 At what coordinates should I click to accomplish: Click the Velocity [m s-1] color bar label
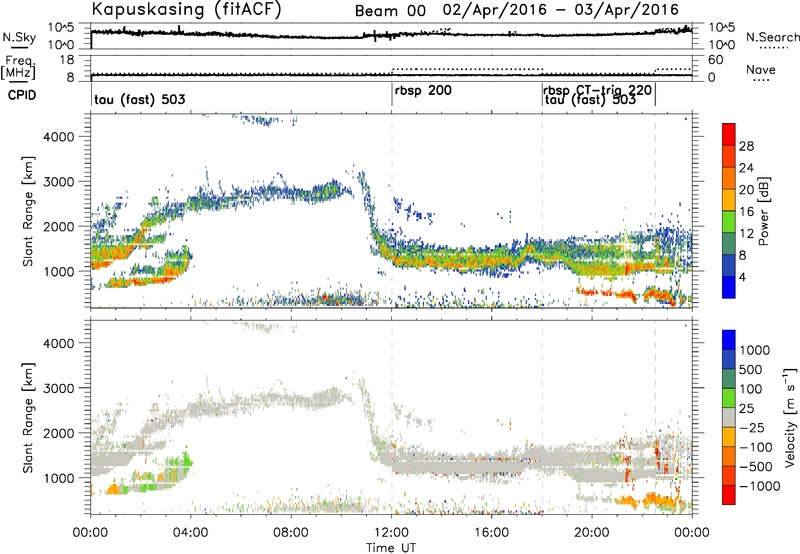[790, 417]
